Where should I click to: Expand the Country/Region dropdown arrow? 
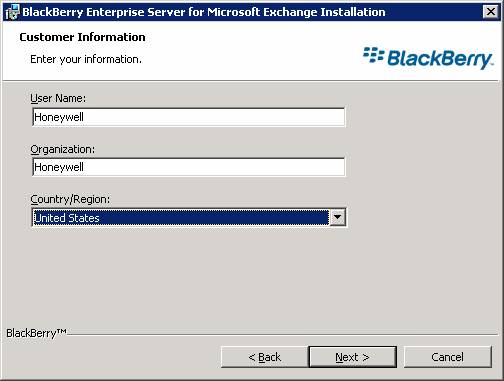tap(337, 217)
